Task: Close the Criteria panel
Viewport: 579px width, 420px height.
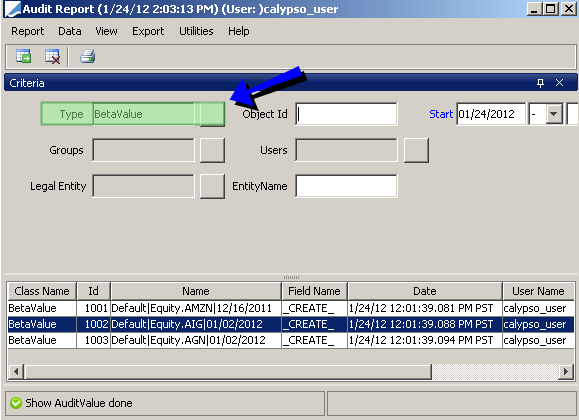Action: click(559, 83)
